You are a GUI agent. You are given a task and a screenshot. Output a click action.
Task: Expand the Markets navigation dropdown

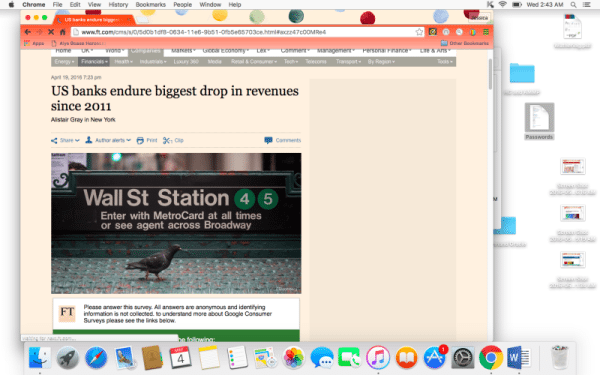(x=183, y=51)
